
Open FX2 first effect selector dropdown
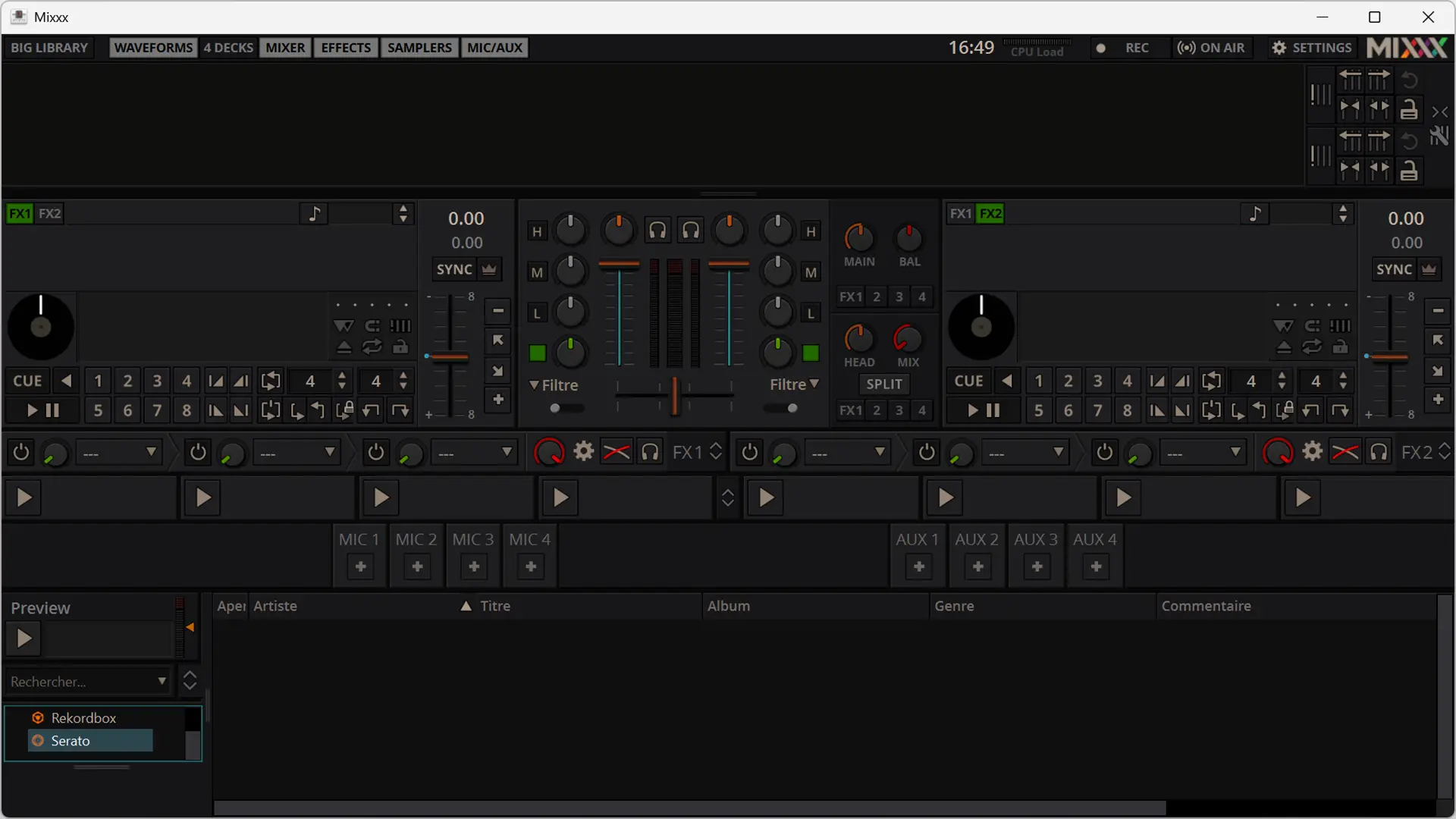pyautogui.click(x=848, y=453)
